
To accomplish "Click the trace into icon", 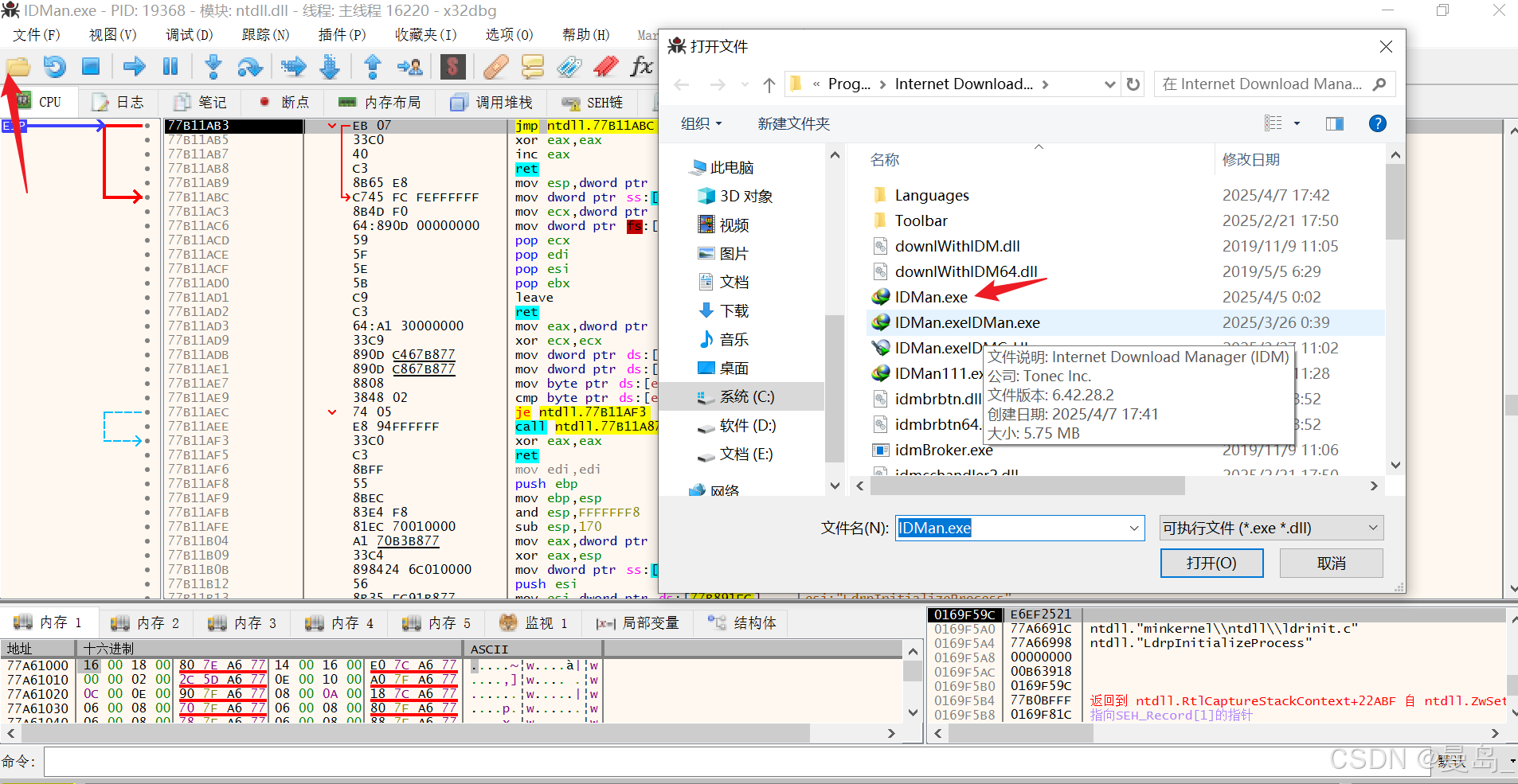I will pyautogui.click(x=293, y=66).
